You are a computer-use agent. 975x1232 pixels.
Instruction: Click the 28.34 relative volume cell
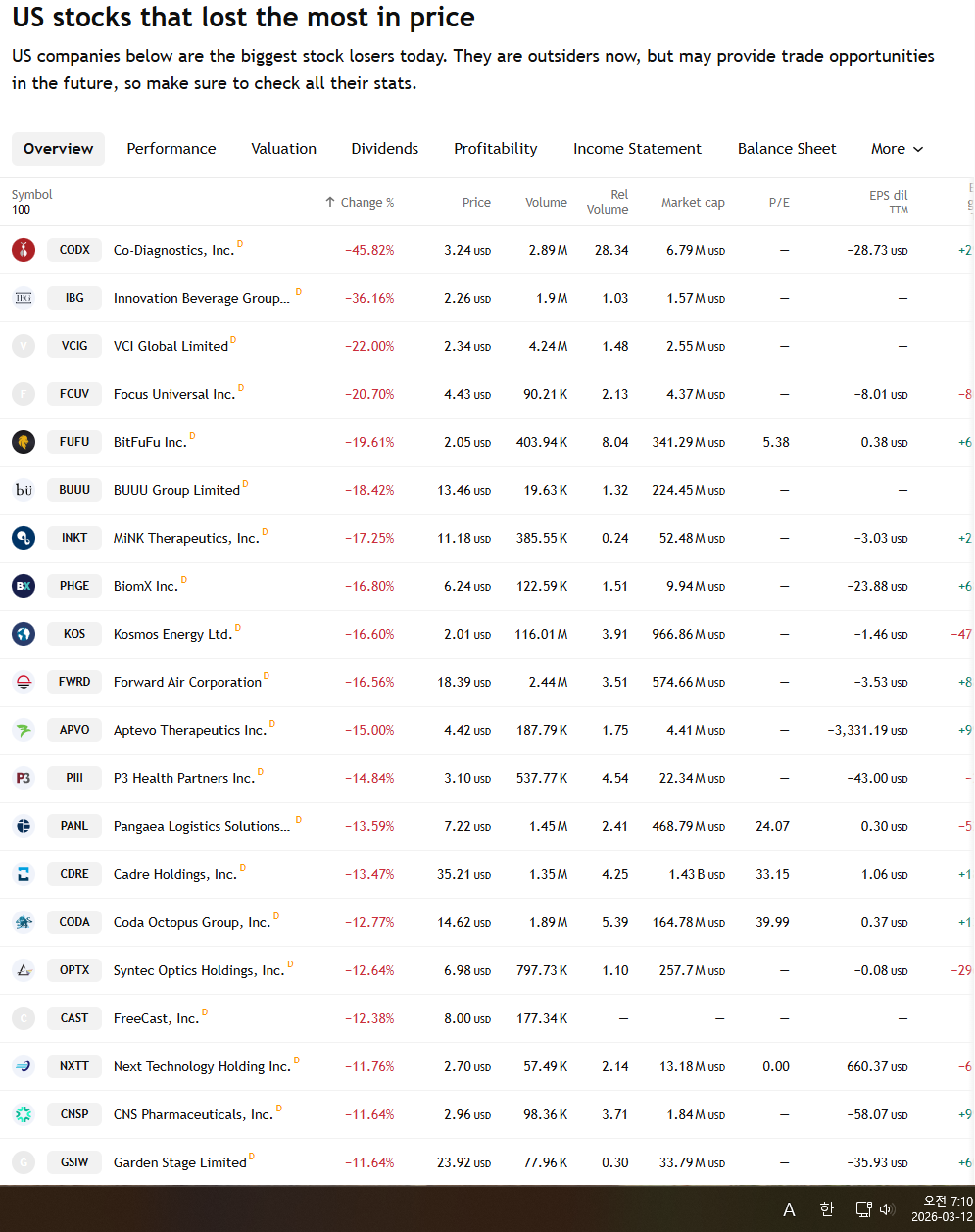(611, 250)
